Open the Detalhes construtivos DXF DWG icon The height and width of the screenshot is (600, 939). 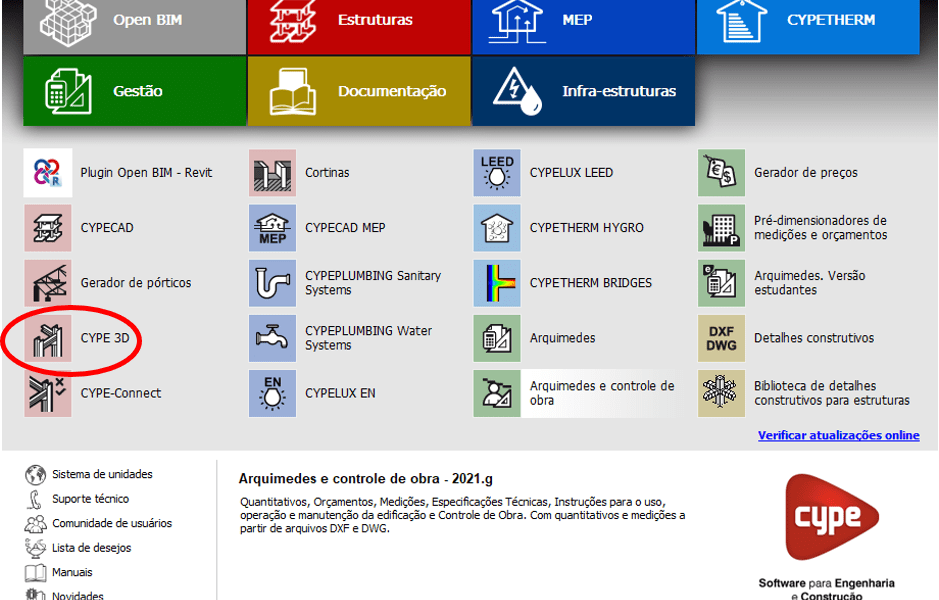point(722,338)
